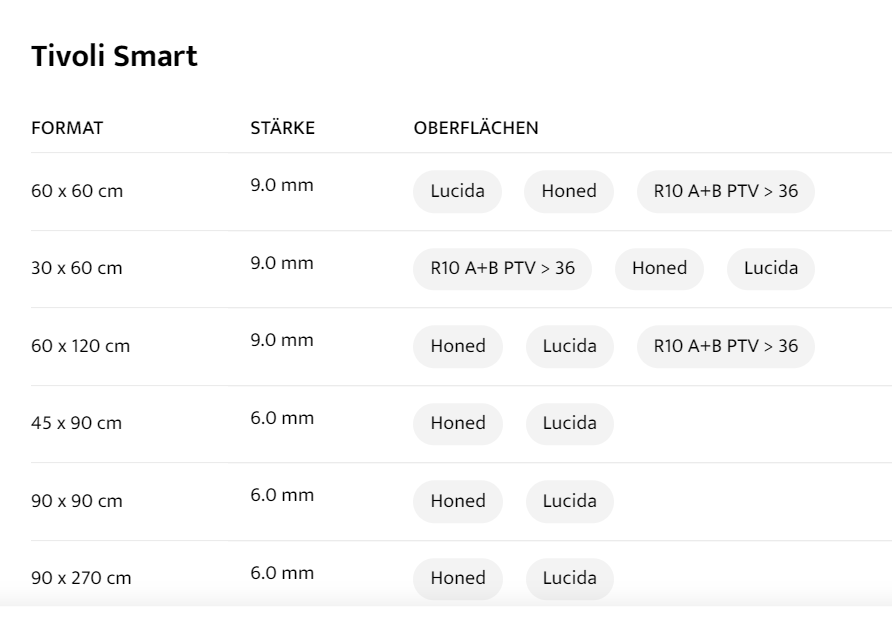Screen dimensions: 892x620
Task: Select Lucida chip in 45 x 90 cm row
Action: 569,423
